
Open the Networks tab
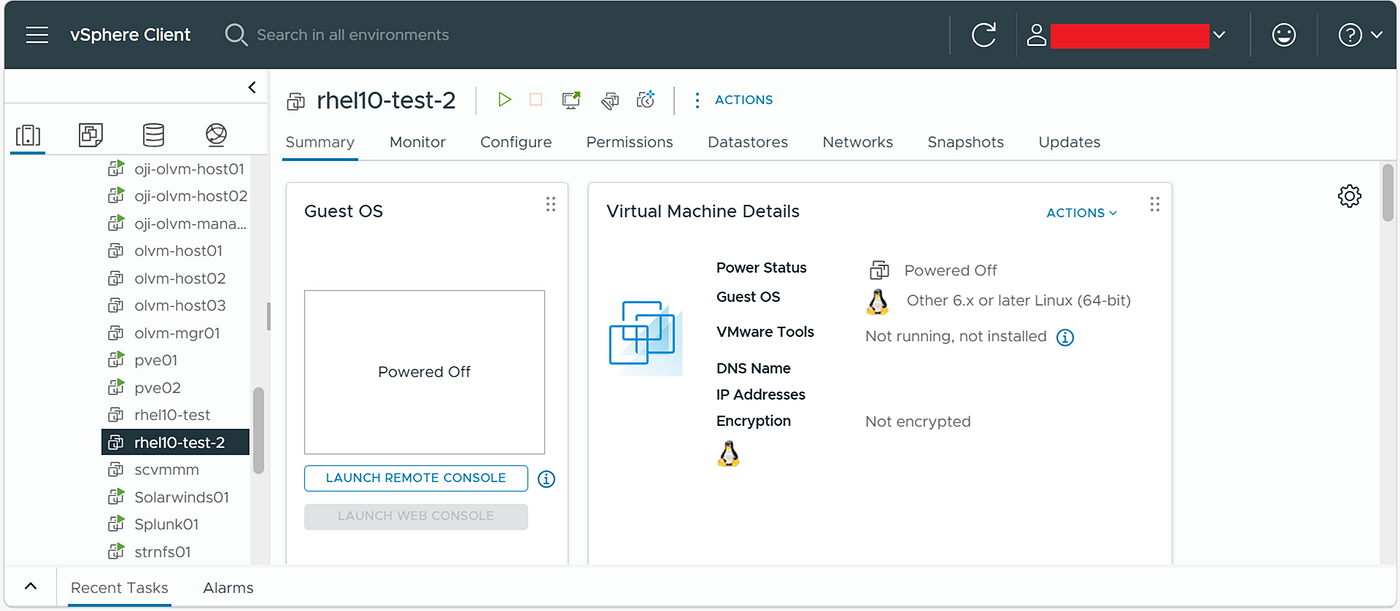(858, 142)
